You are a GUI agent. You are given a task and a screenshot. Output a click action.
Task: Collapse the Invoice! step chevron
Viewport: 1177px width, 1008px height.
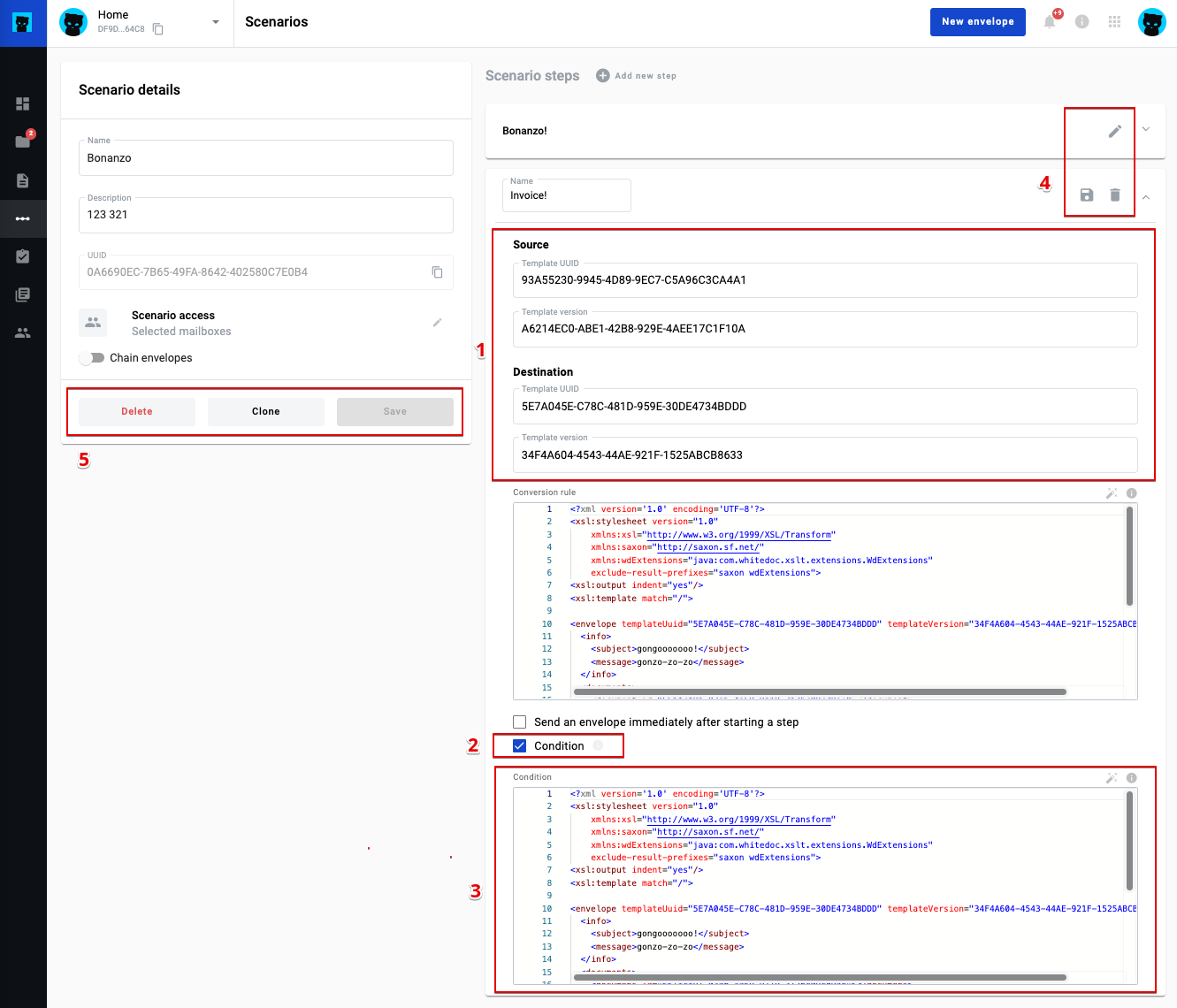1146,197
